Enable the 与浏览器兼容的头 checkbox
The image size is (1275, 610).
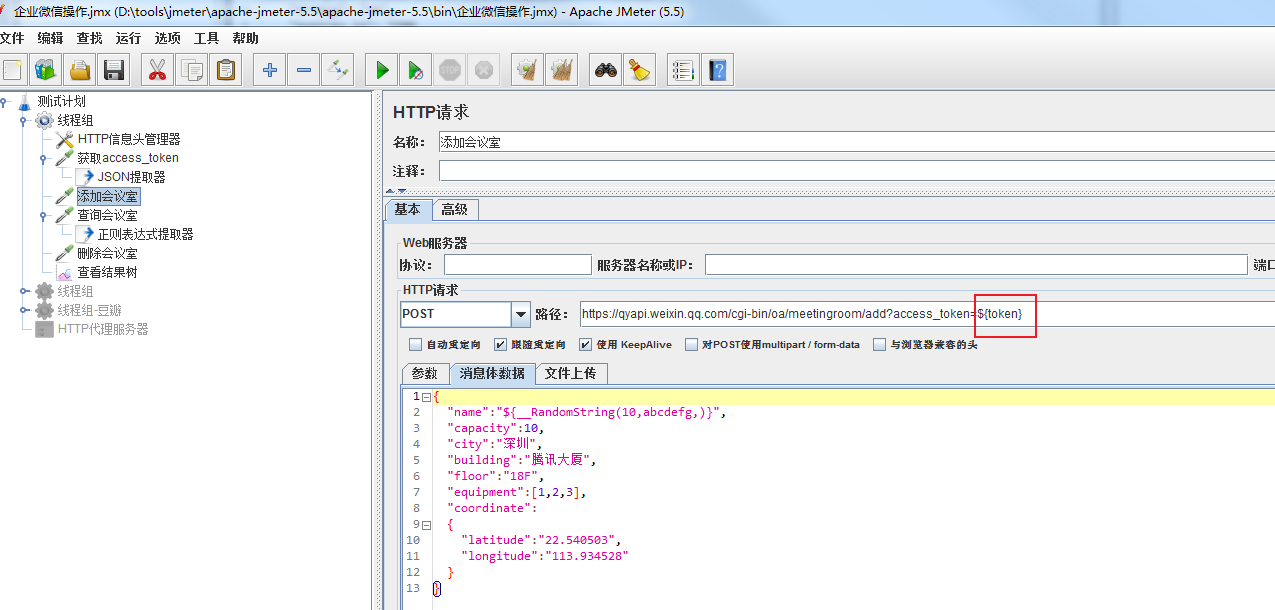point(879,345)
